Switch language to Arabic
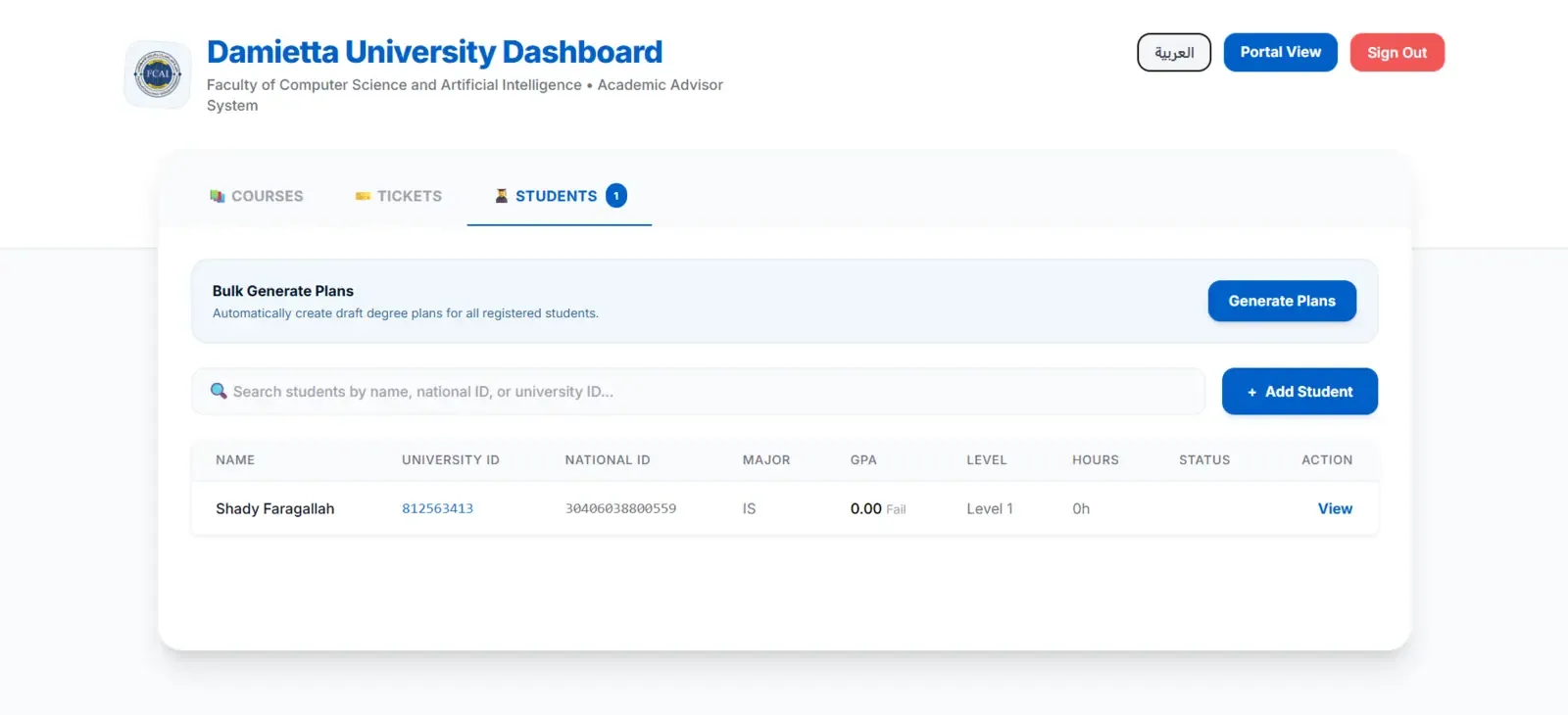Image resolution: width=1568 pixels, height=715 pixels. (x=1174, y=53)
